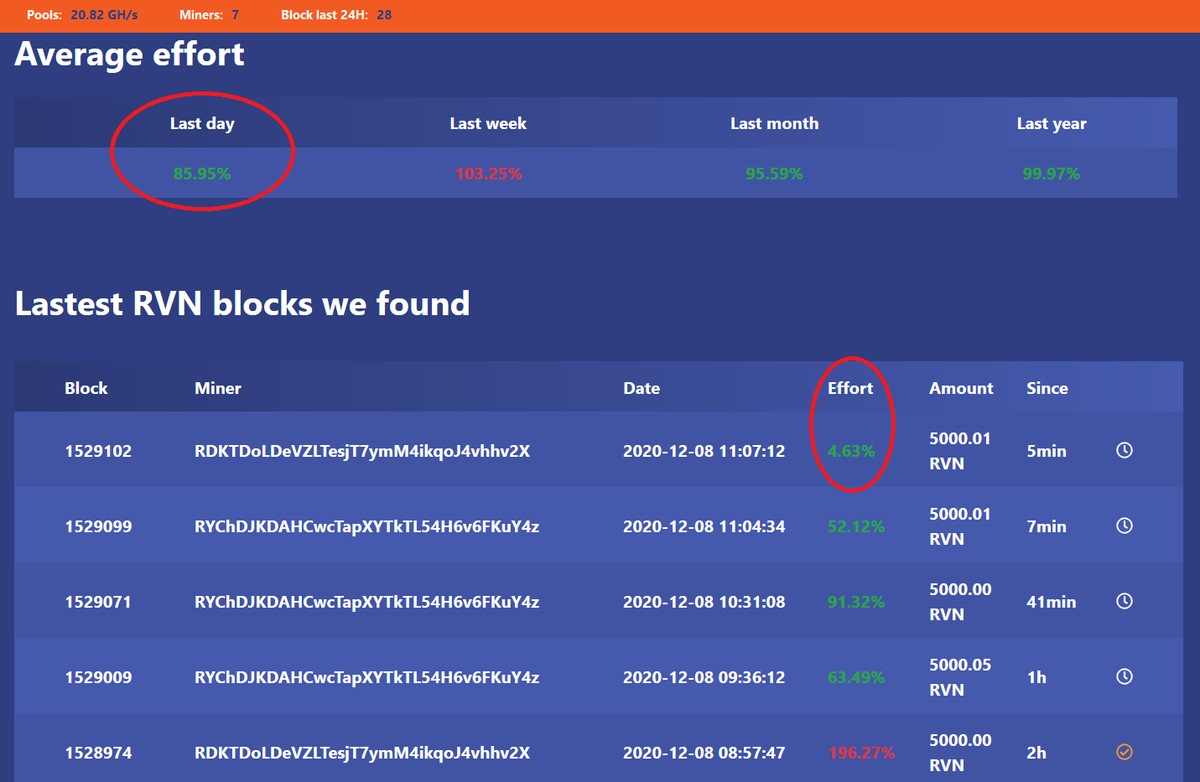Sort blocks by the Effort column
The image size is (1200, 782).
pos(850,388)
